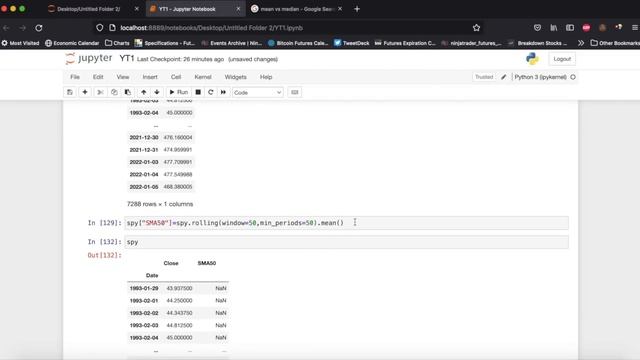Image resolution: width=640 pixels, height=360 pixels.
Task: Open Economic Calendar bookmark
Action: (72, 43)
